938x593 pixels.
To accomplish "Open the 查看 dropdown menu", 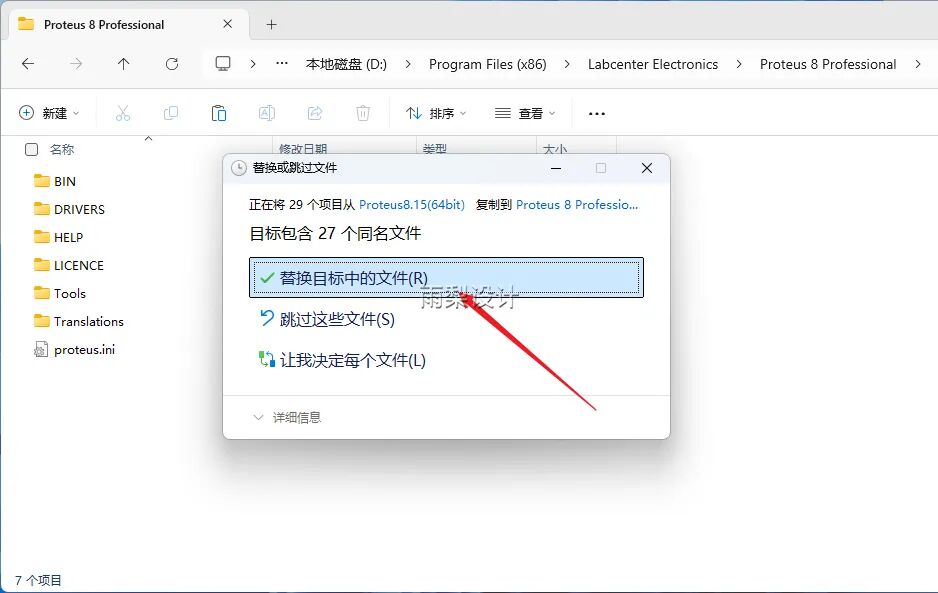I will coord(524,113).
